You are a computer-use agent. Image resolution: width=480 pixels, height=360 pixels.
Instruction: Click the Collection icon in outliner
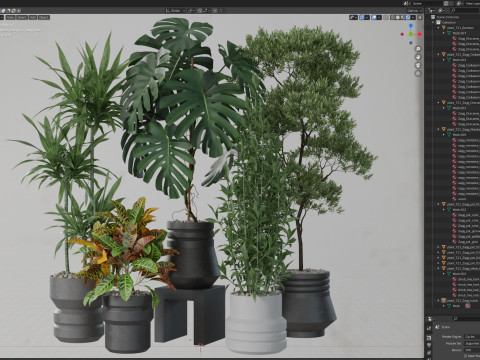(x=438, y=22)
